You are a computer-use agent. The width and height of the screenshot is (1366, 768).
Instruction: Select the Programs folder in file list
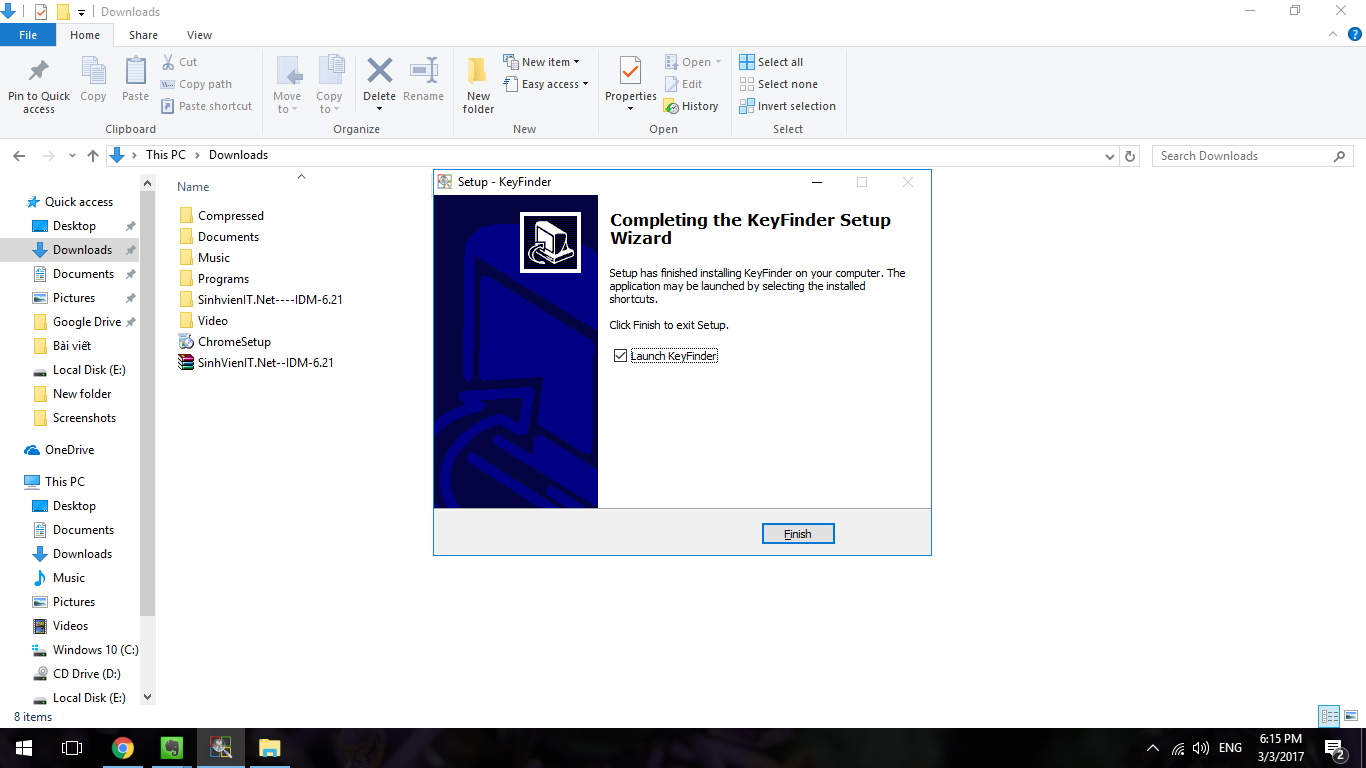[x=214, y=279]
